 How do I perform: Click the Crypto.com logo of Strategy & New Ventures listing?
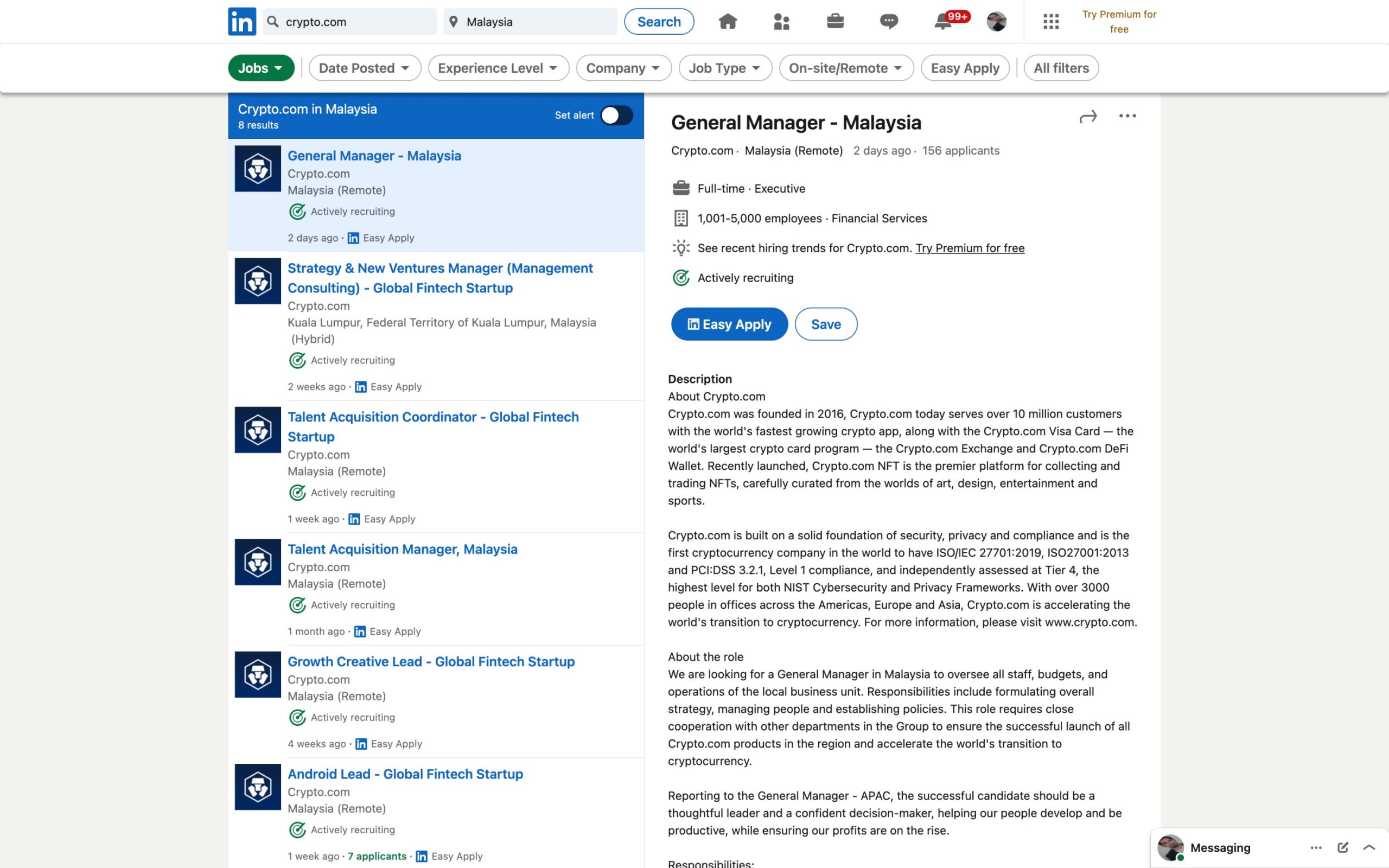[x=258, y=282]
